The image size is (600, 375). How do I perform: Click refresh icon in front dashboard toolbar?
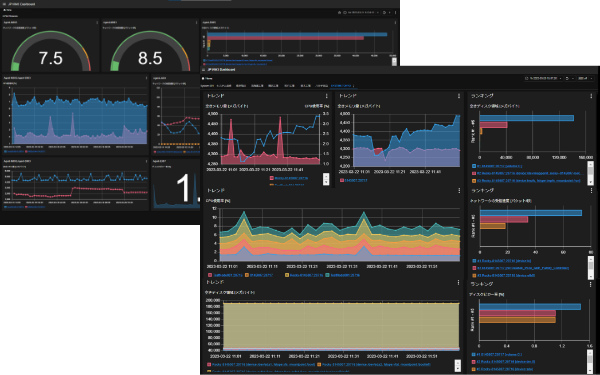coord(567,78)
